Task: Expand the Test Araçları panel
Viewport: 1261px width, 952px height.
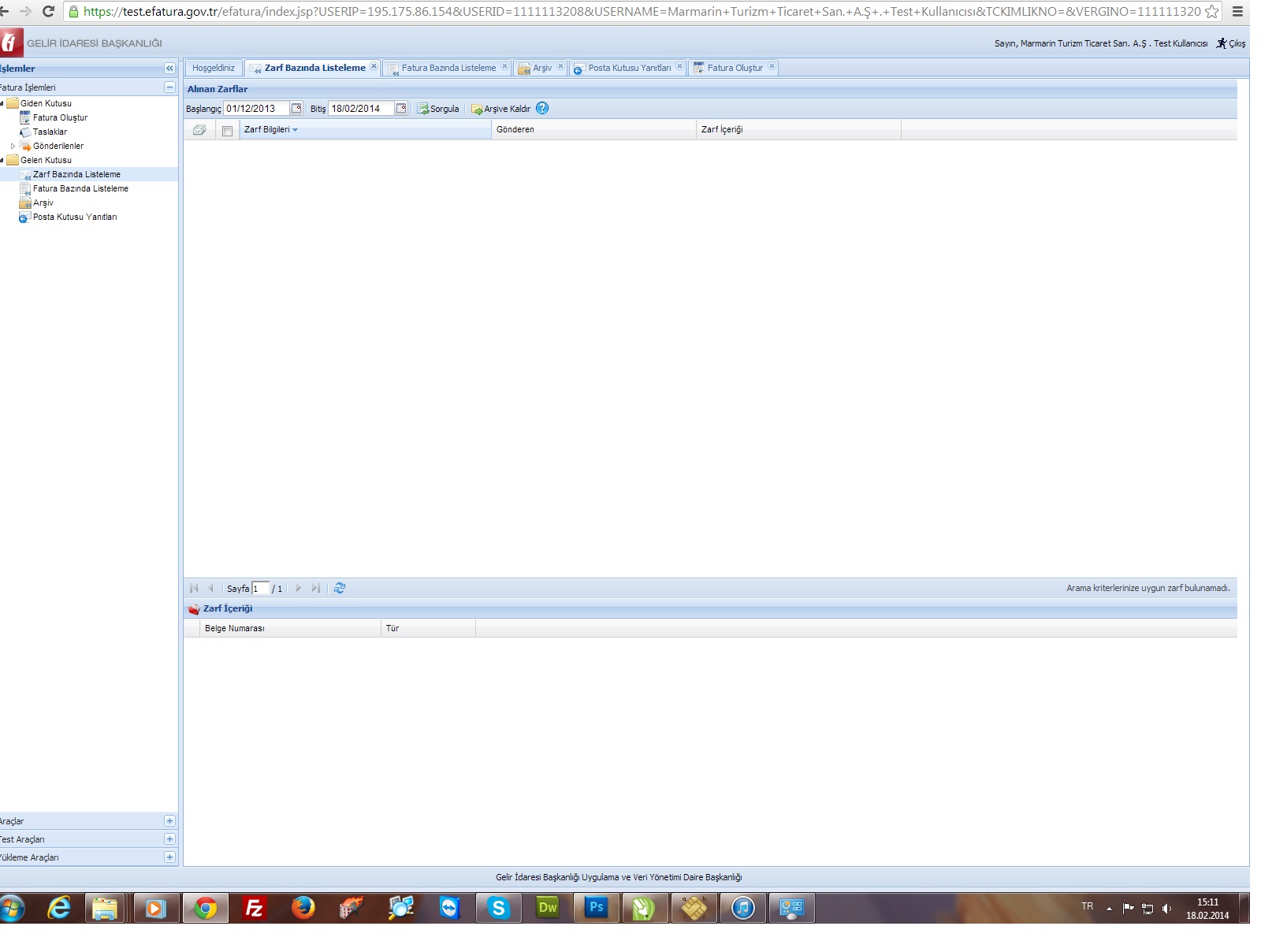Action: (x=169, y=839)
